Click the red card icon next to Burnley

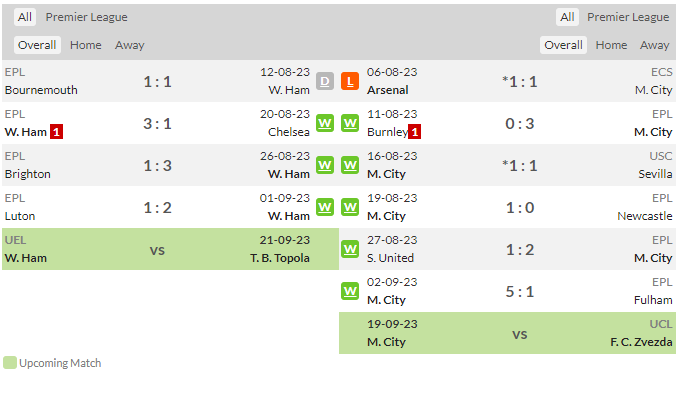414,132
